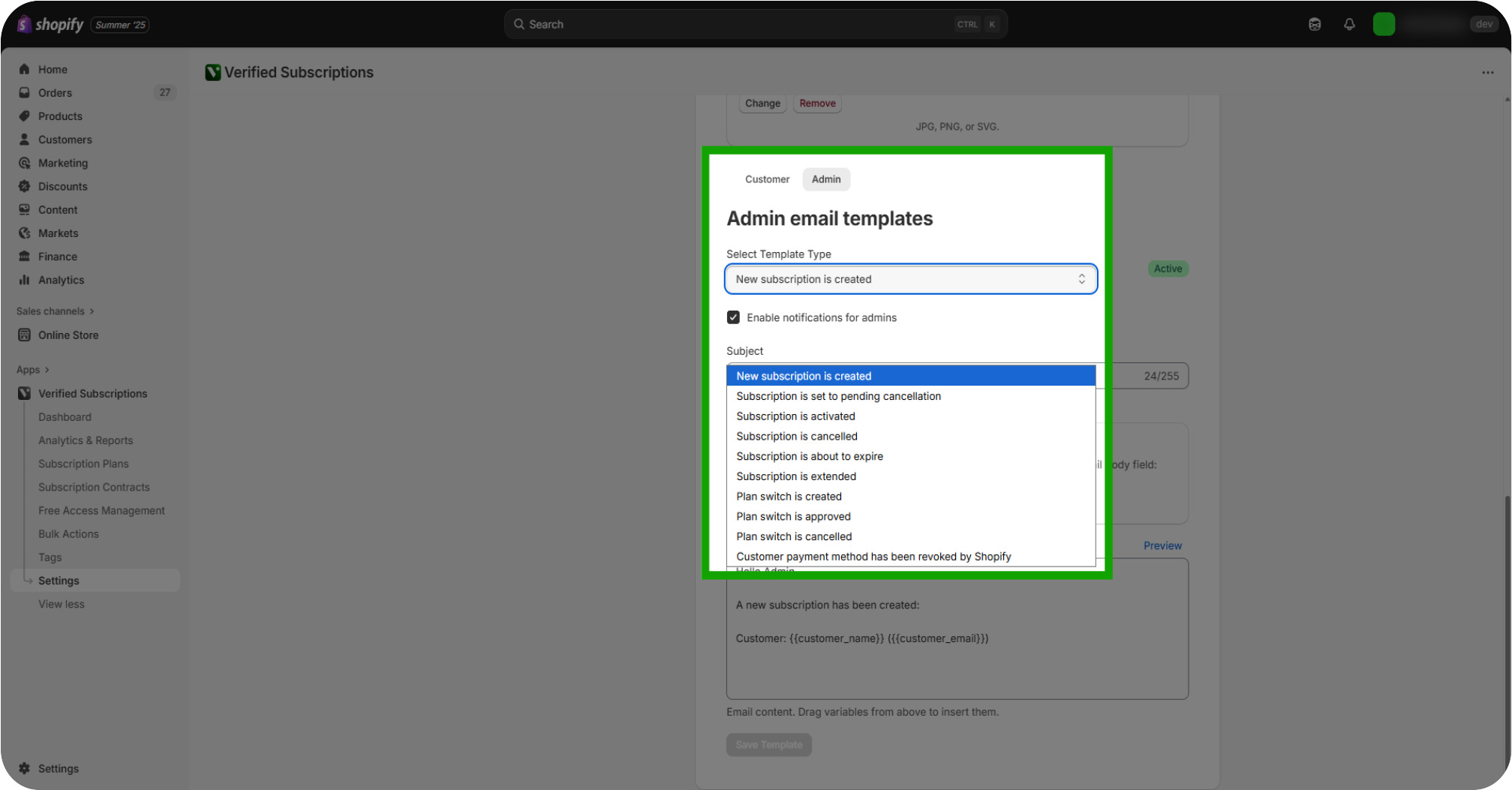Screen dimensions: 1512x790
Task: Open Free Access Management page
Action: click(x=101, y=510)
